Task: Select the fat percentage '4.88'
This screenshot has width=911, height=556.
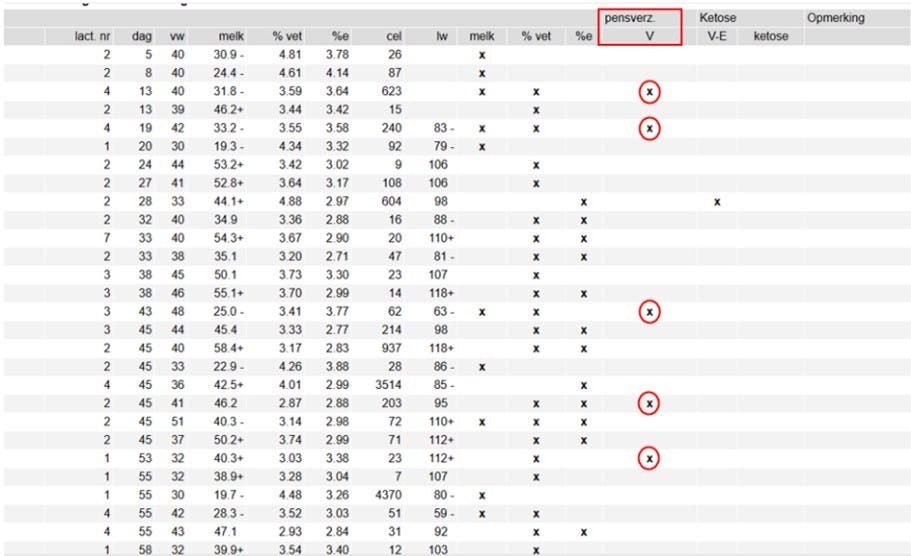Action: point(290,201)
